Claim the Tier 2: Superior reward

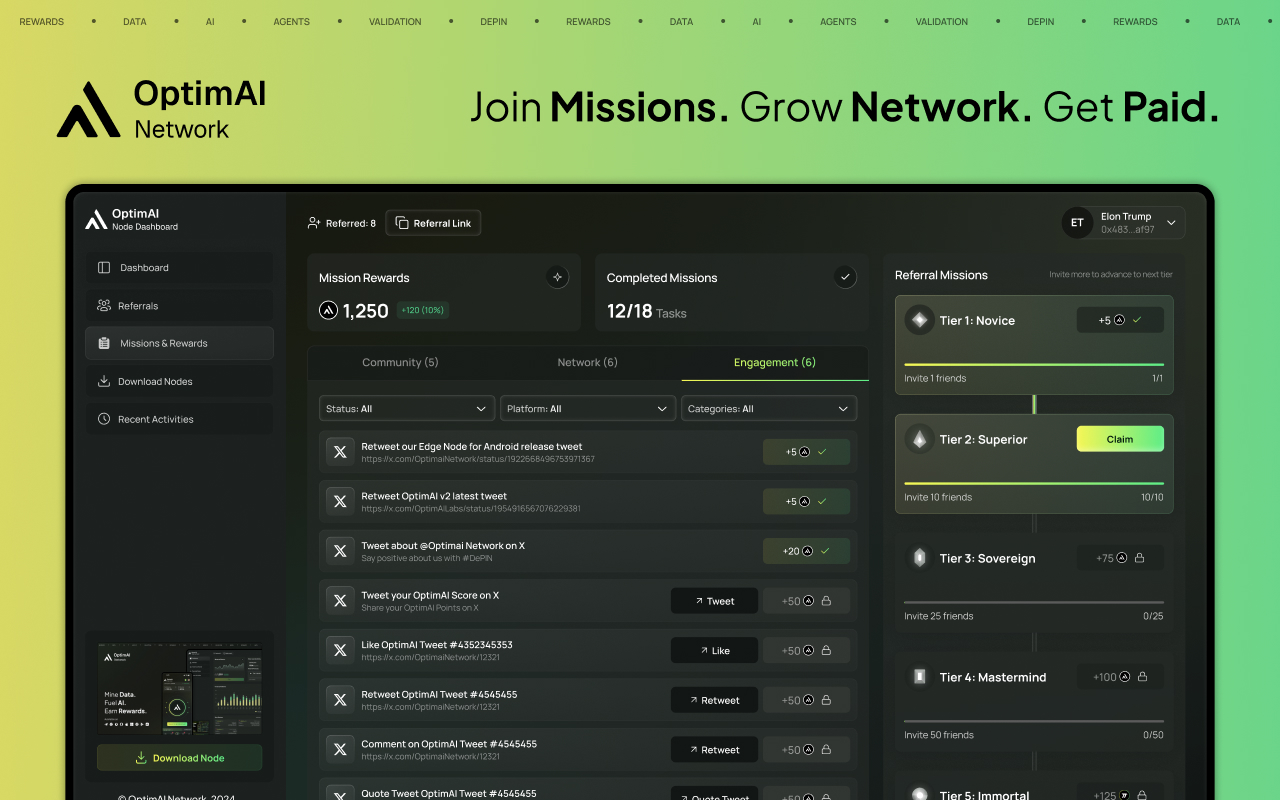1120,439
